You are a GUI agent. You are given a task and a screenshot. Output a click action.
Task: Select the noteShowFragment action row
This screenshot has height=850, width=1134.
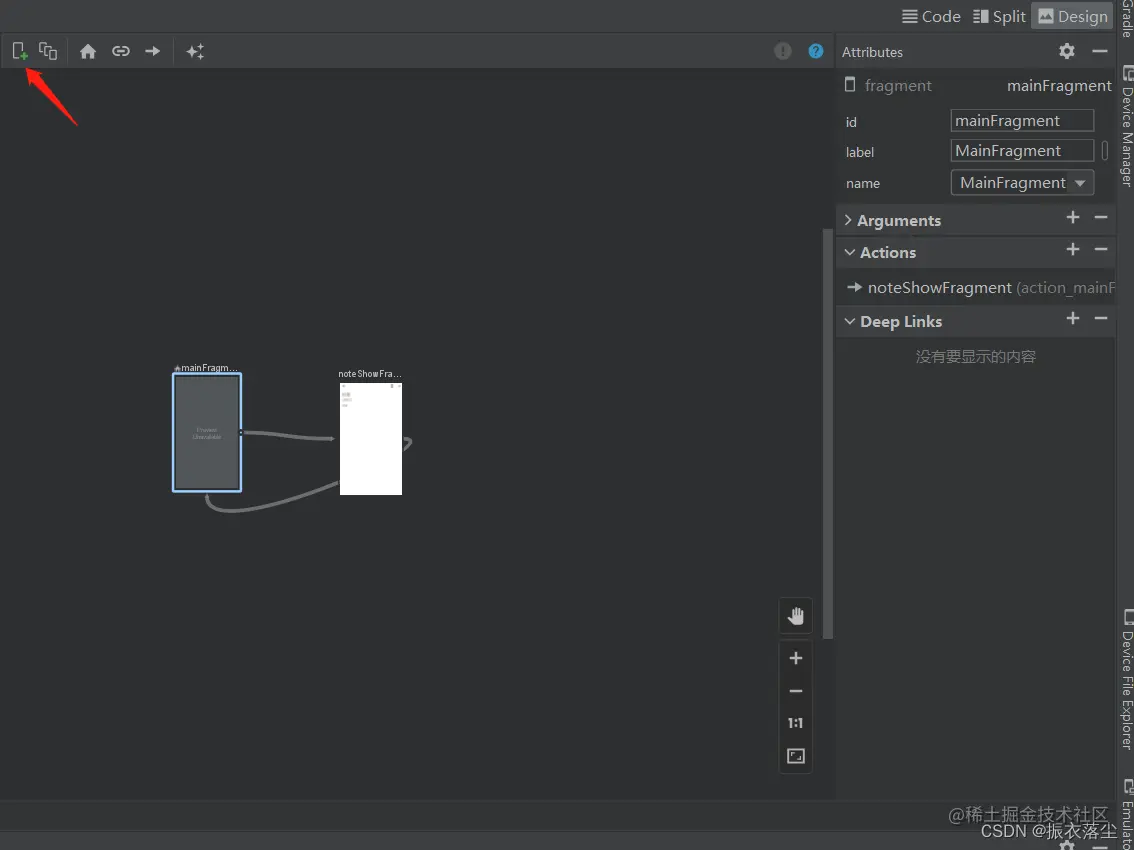coord(976,287)
